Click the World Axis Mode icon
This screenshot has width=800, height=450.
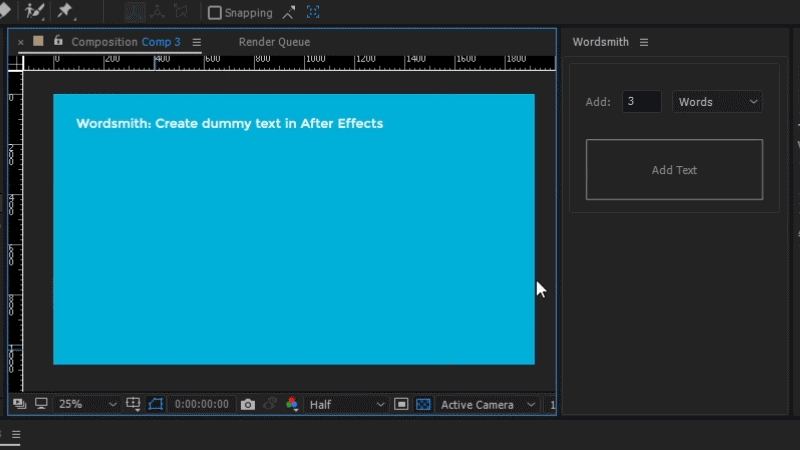coord(157,12)
